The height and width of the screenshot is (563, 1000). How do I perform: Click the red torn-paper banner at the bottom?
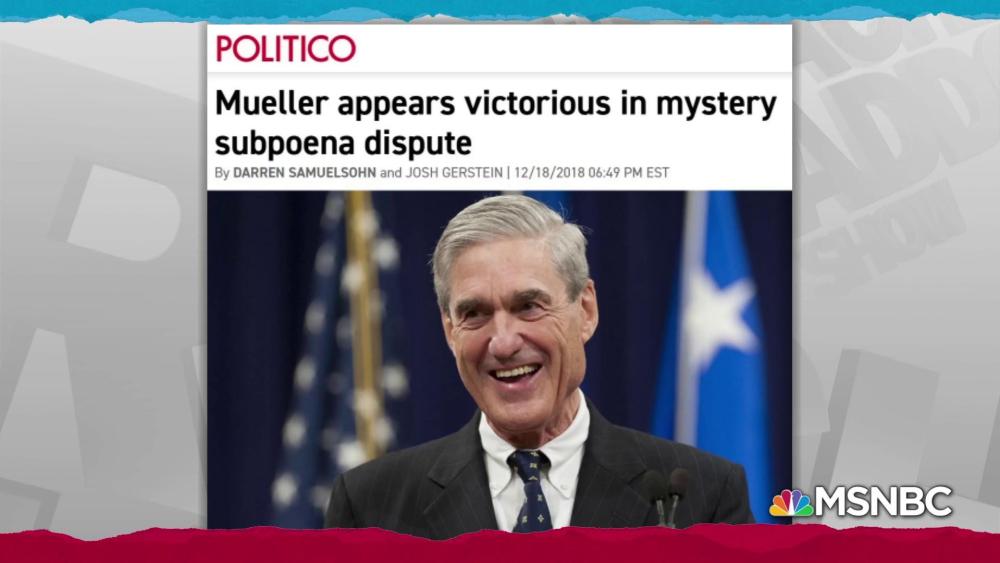[x=500, y=545]
